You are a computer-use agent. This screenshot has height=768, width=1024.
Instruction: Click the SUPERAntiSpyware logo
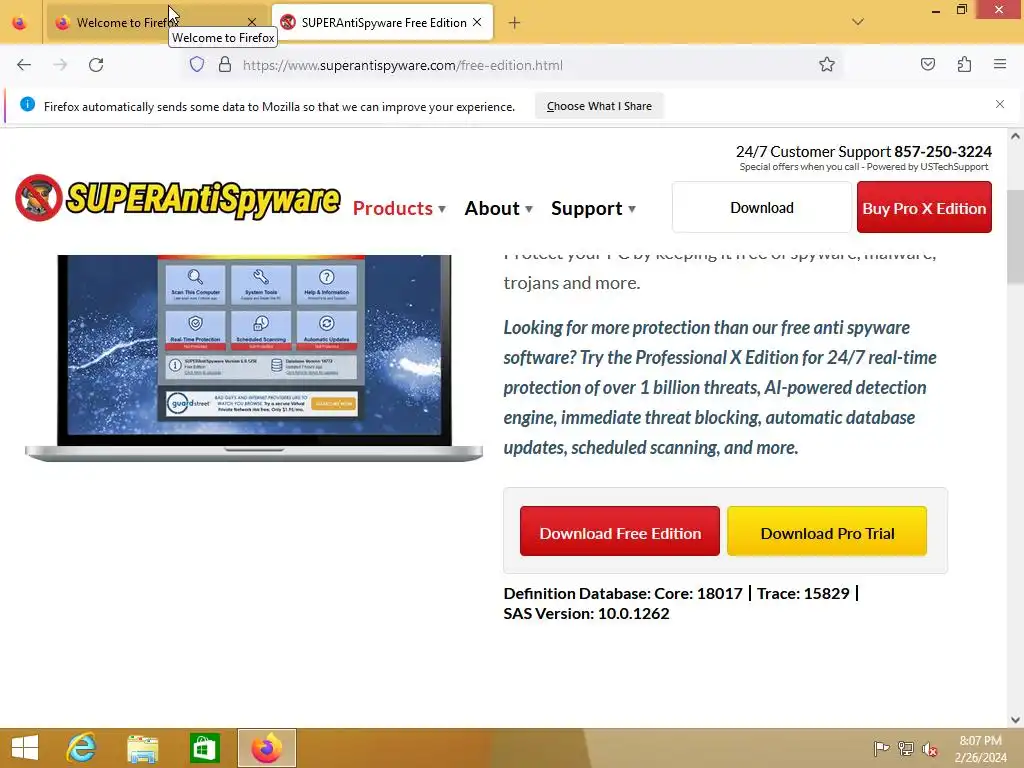pos(177,198)
